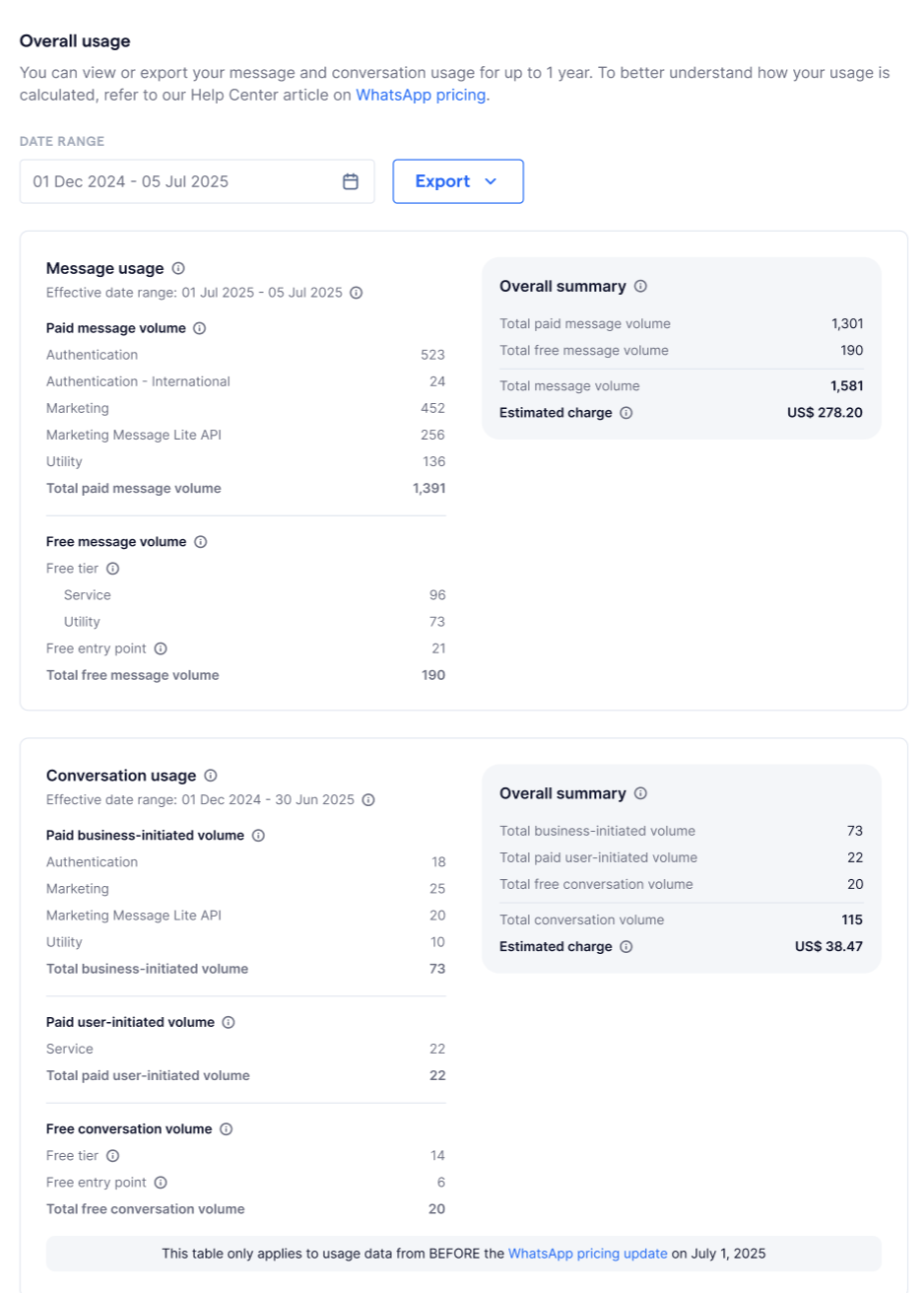
Task: Show info for Paid message volume
Action: (x=200, y=328)
